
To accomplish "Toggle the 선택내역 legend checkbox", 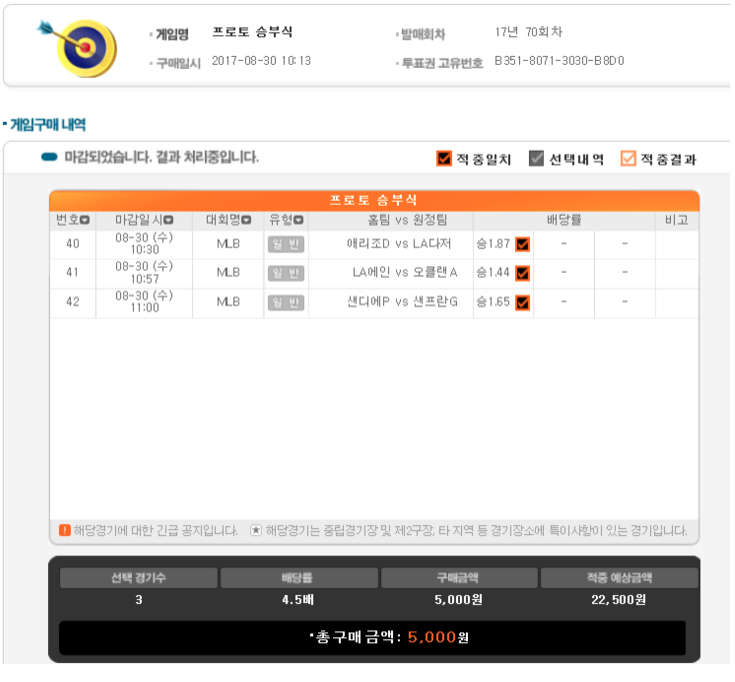I will (x=536, y=158).
